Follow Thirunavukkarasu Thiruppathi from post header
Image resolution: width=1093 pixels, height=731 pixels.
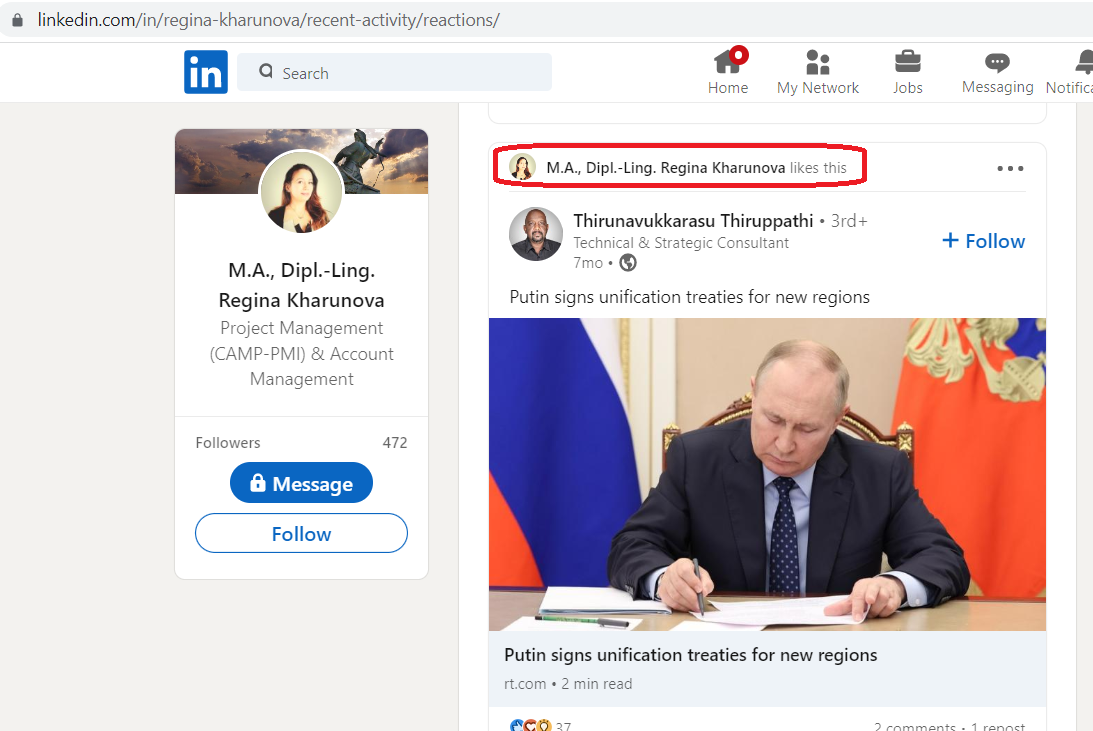pos(983,241)
